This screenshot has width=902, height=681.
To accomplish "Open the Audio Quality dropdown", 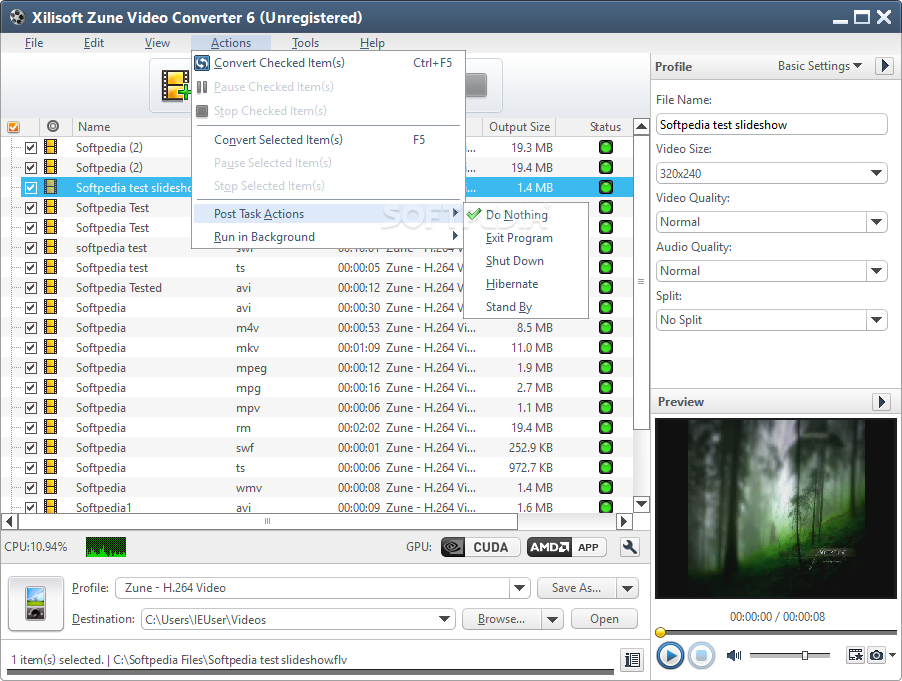I will pyautogui.click(x=876, y=271).
